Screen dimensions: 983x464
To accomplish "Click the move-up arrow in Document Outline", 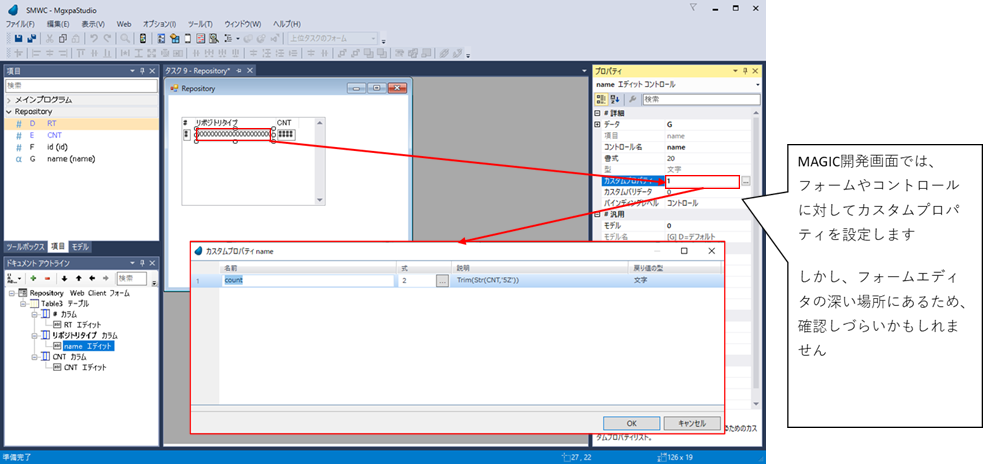I will [x=78, y=278].
